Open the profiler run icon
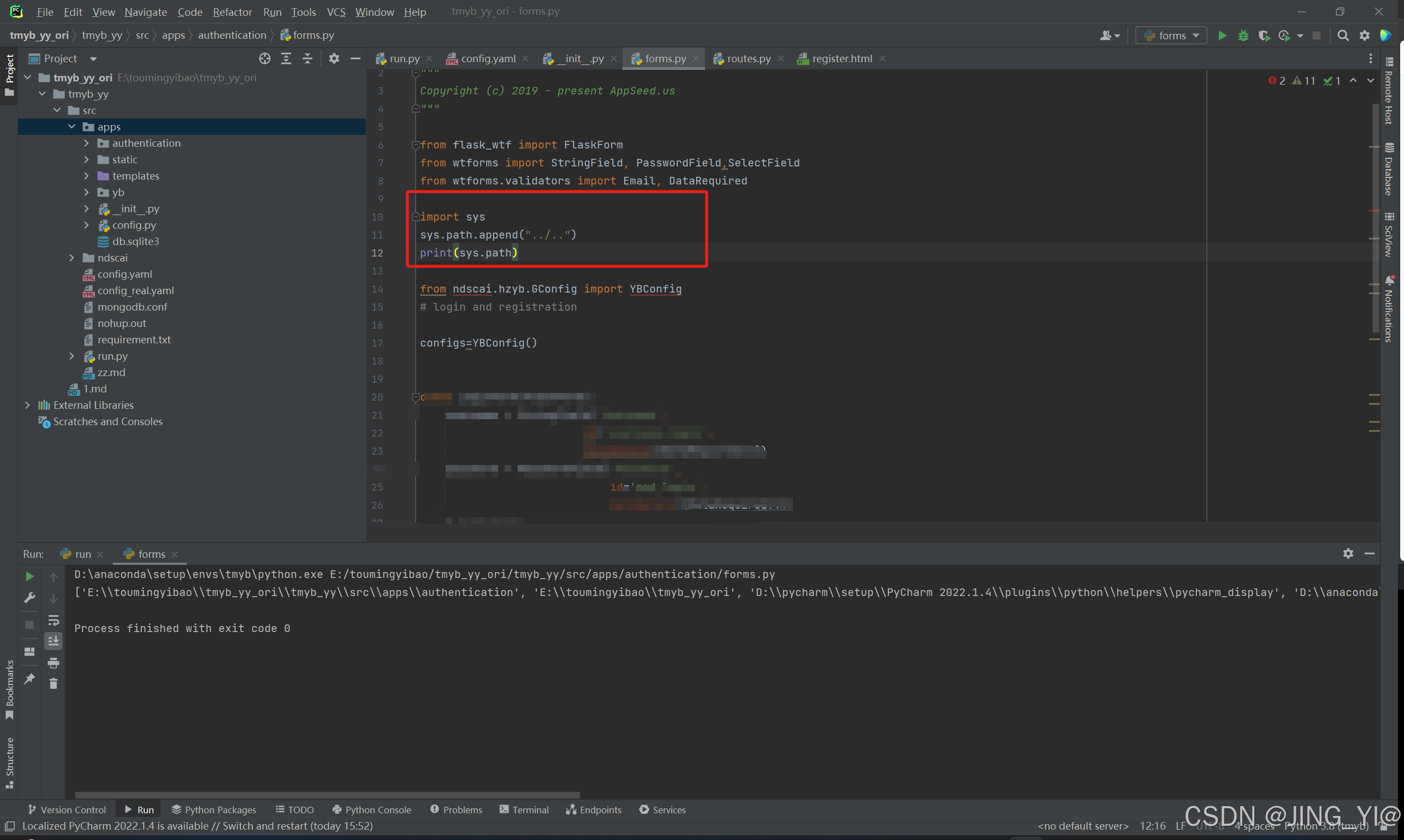 pos(1284,35)
